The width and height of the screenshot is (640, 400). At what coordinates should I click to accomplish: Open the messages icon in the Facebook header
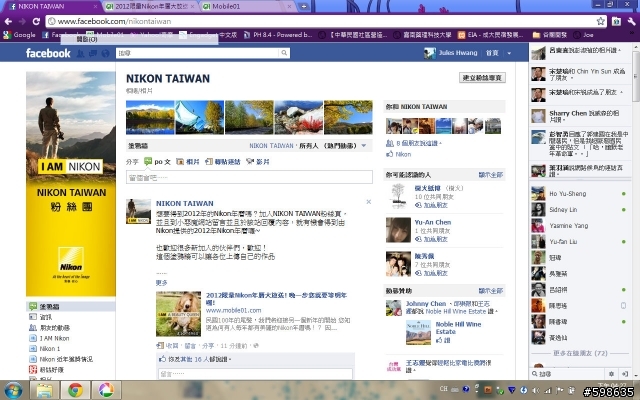(93, 53)
